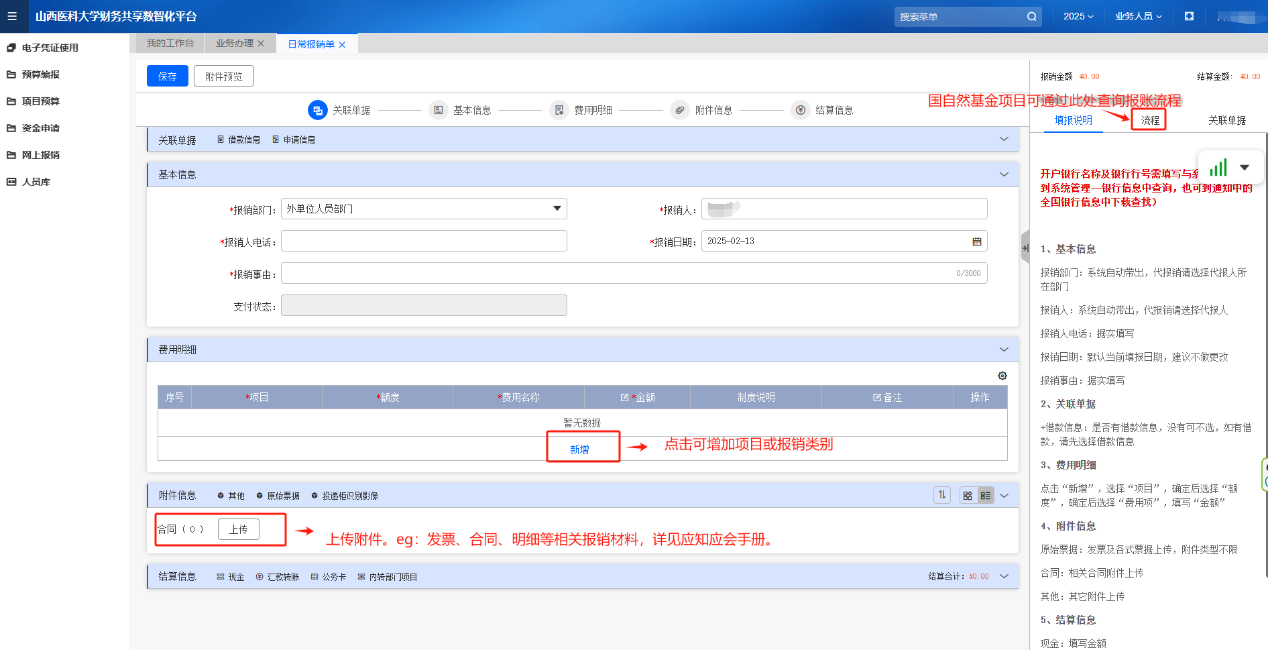Close the 日常报销单 tab
1268x650 pixels.
342,44
